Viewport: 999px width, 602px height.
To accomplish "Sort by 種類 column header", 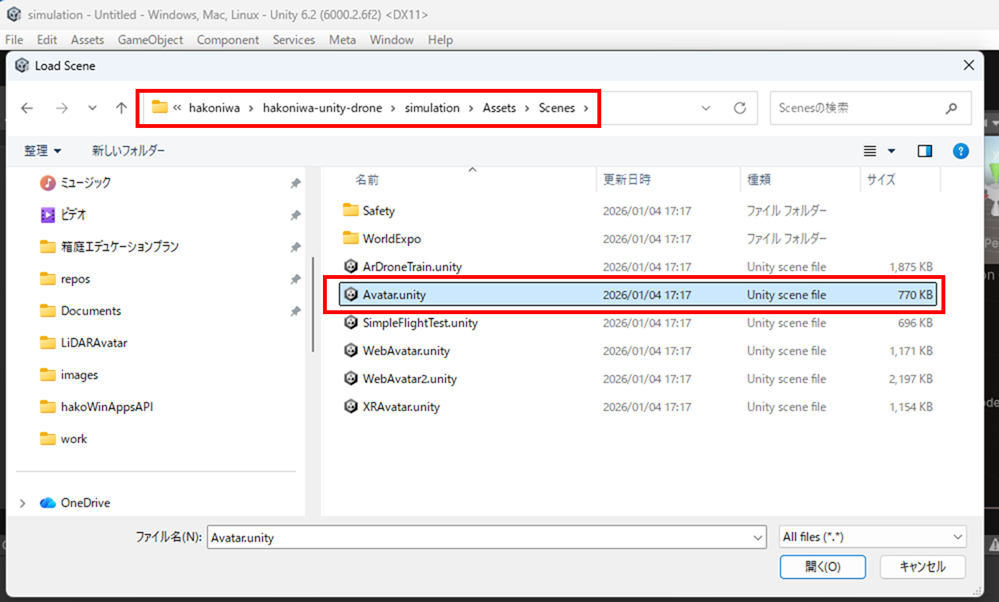I will tap(759, 180).
